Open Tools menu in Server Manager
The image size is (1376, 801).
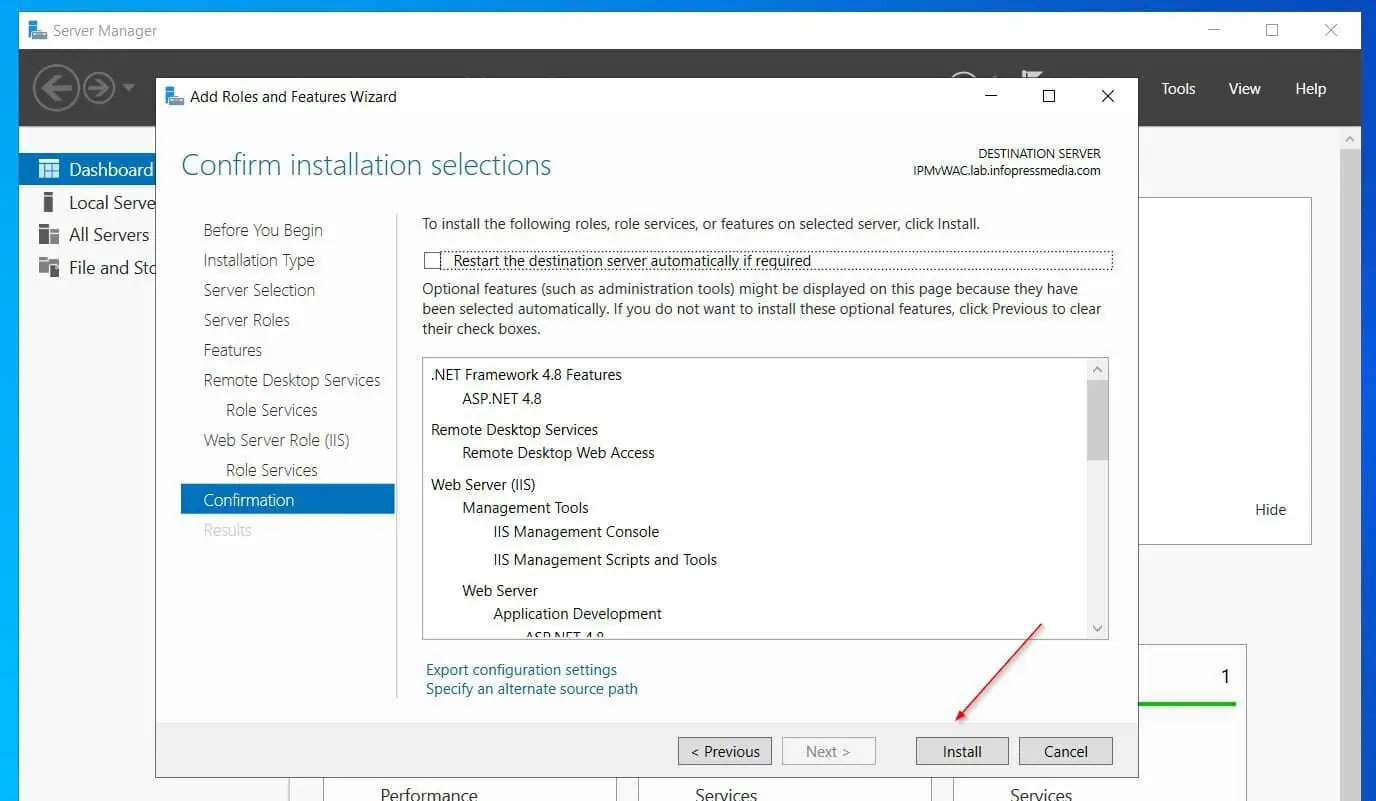[1178, 88]
